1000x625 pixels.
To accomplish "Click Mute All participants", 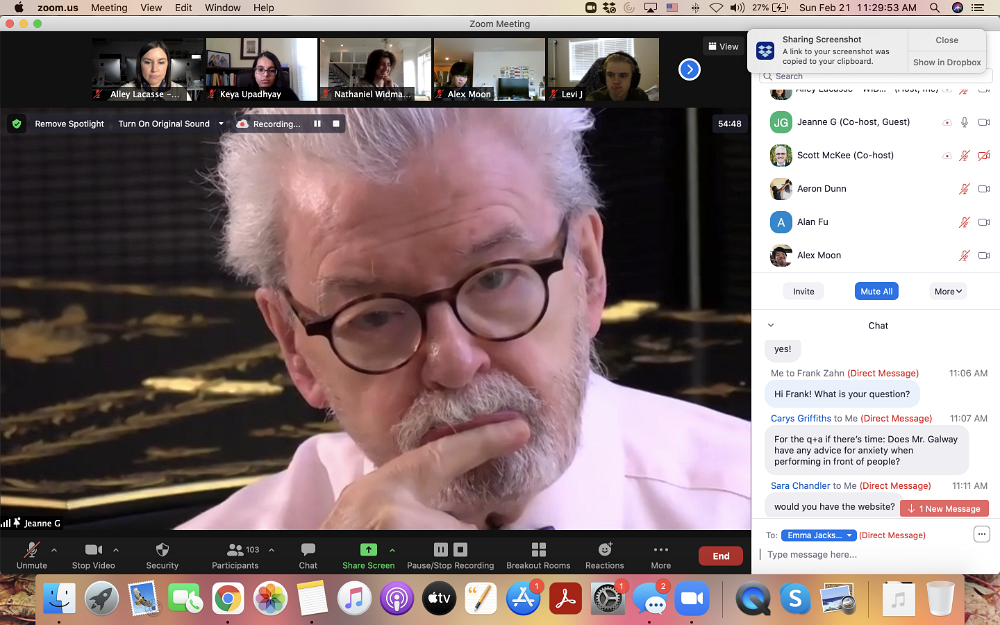I will click(x=876, y=291).
